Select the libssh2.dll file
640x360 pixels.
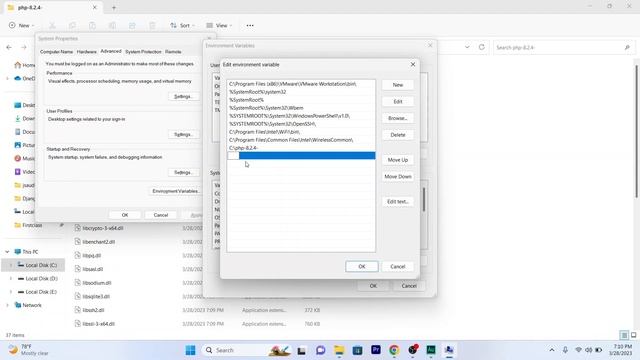tap(93, 310)
